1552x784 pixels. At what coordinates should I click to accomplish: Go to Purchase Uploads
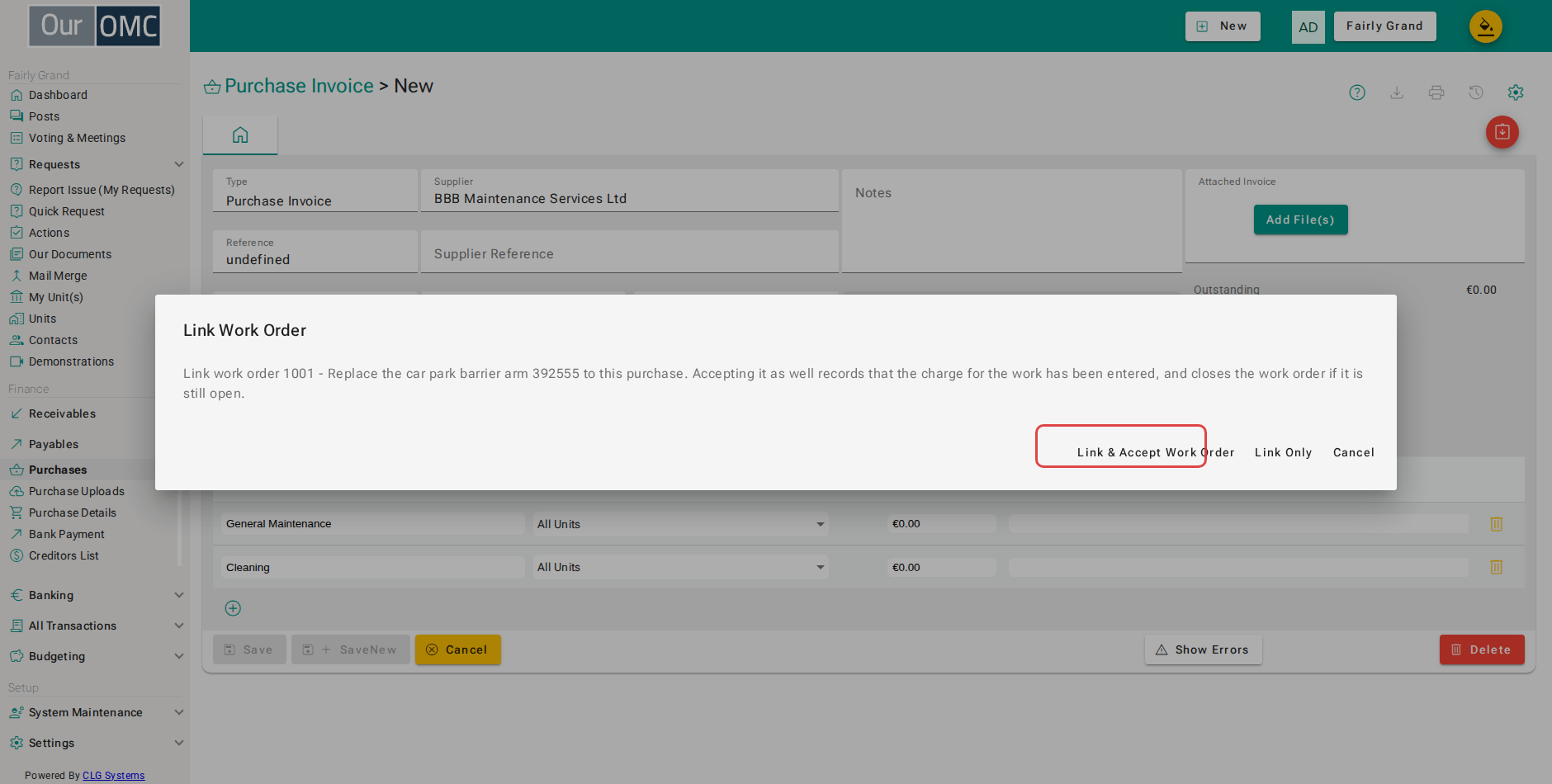click(76, 491)
